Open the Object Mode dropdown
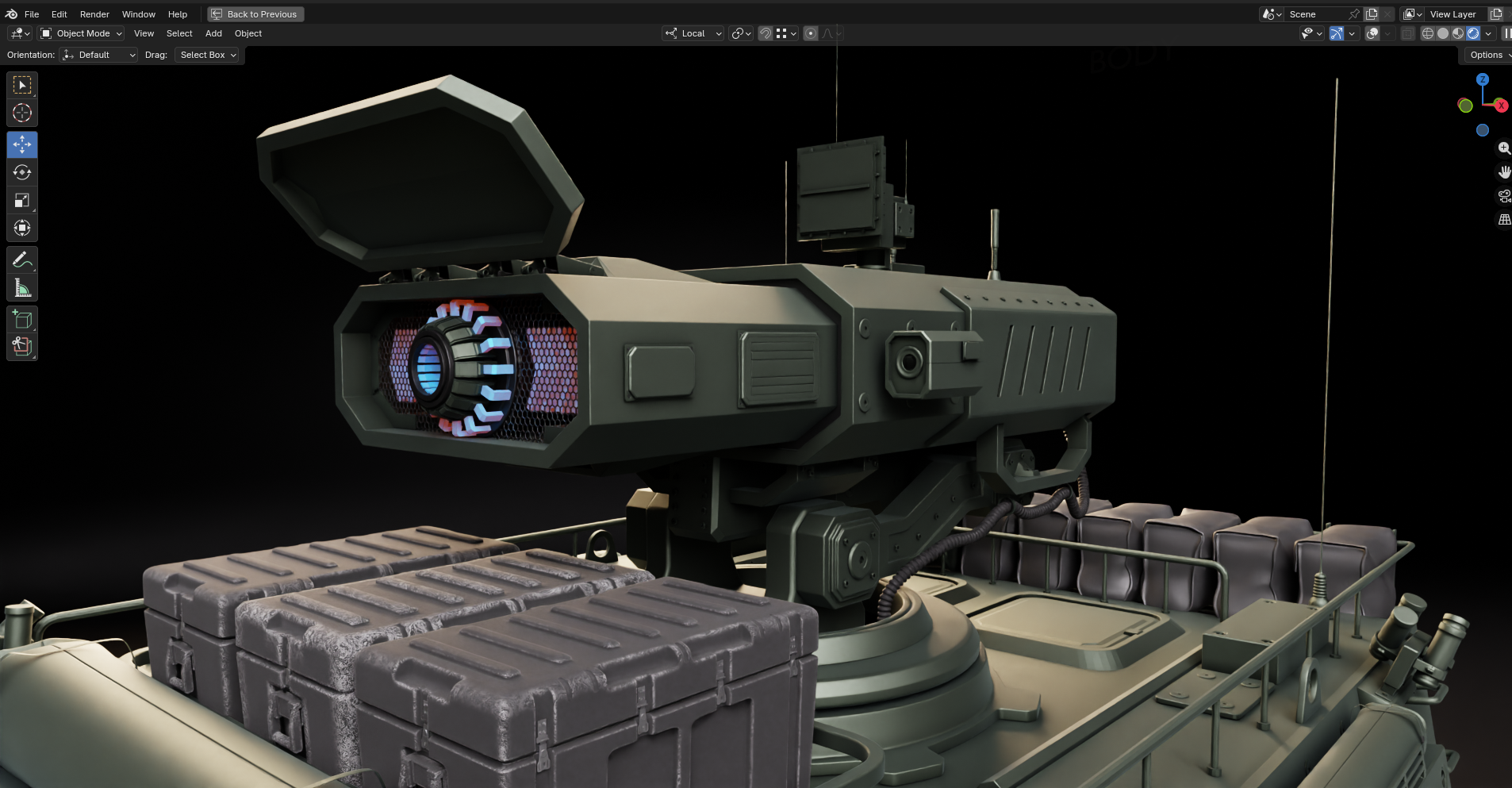Screen dimensions: 1512x788 pos(82,33)
